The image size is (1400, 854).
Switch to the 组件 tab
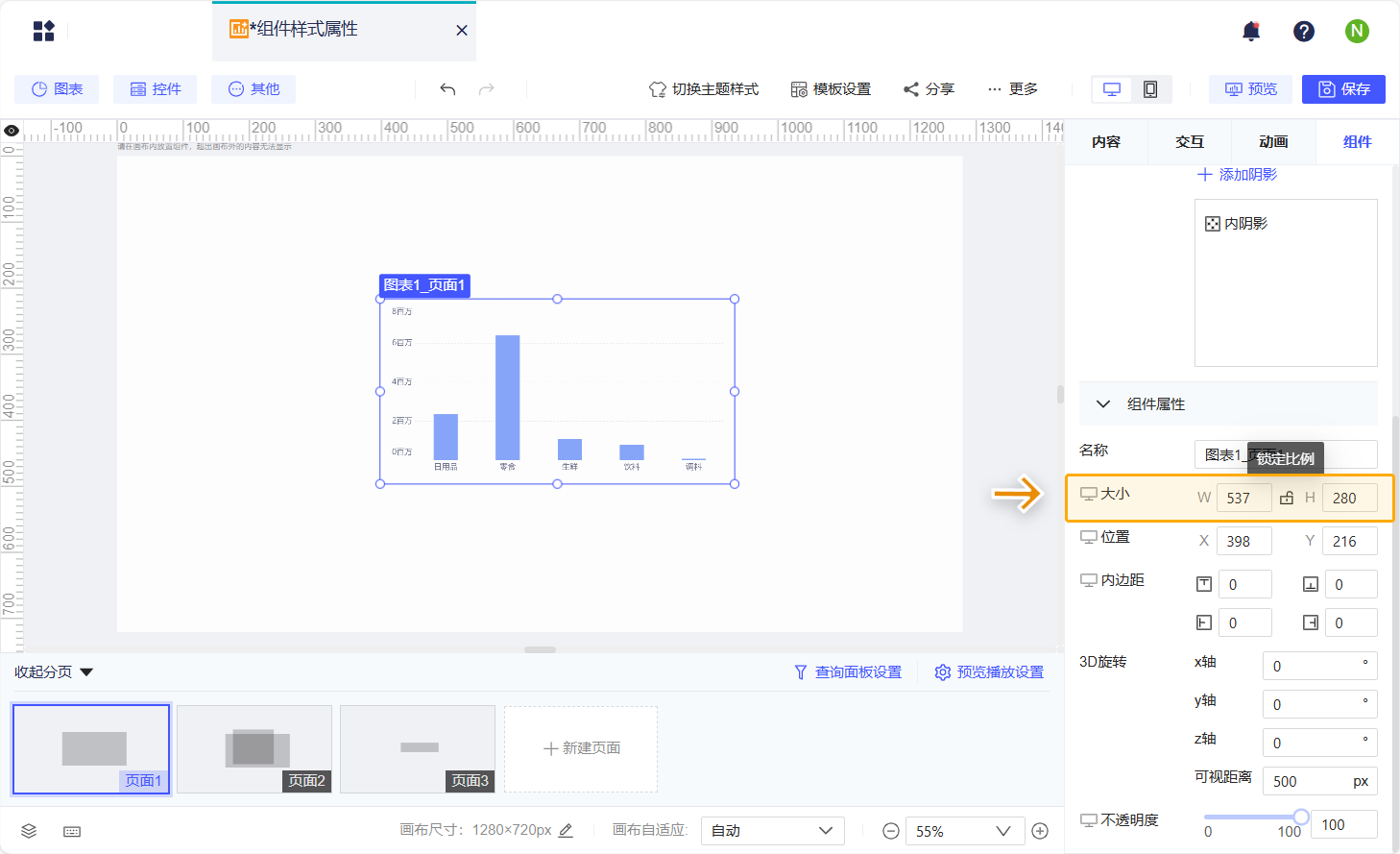click(1357, 142)
